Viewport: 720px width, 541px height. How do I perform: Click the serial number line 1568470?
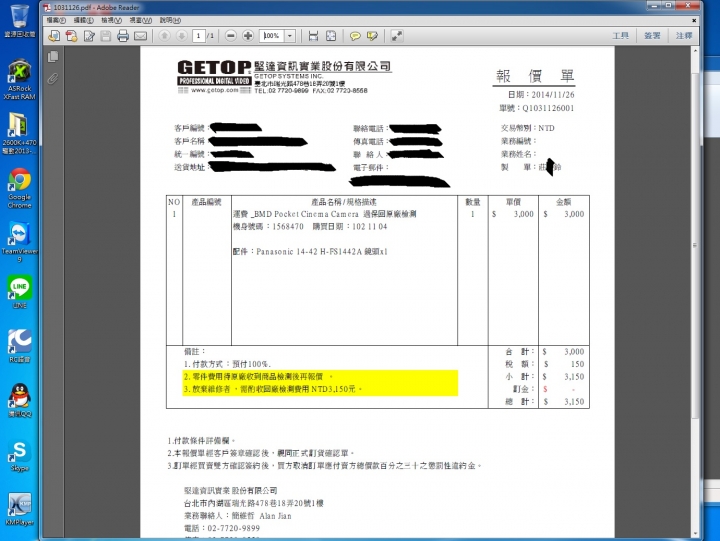(310, 226)
